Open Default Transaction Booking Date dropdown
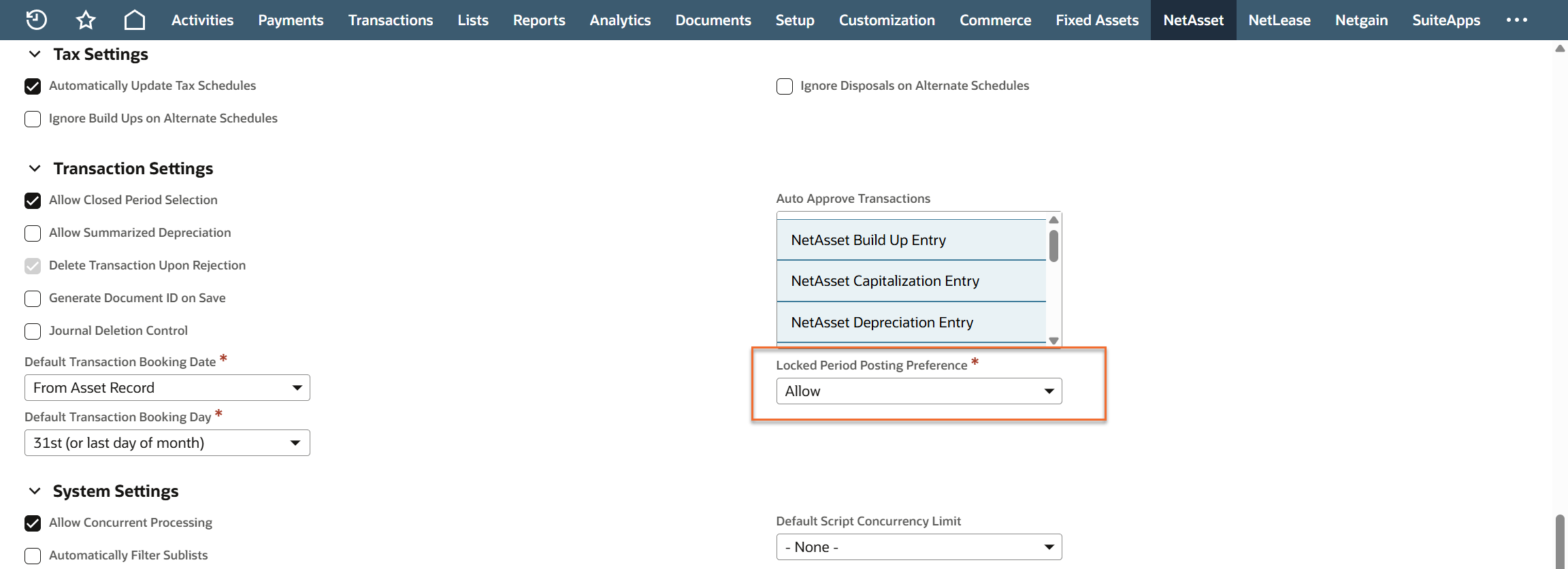 [167, 388]
